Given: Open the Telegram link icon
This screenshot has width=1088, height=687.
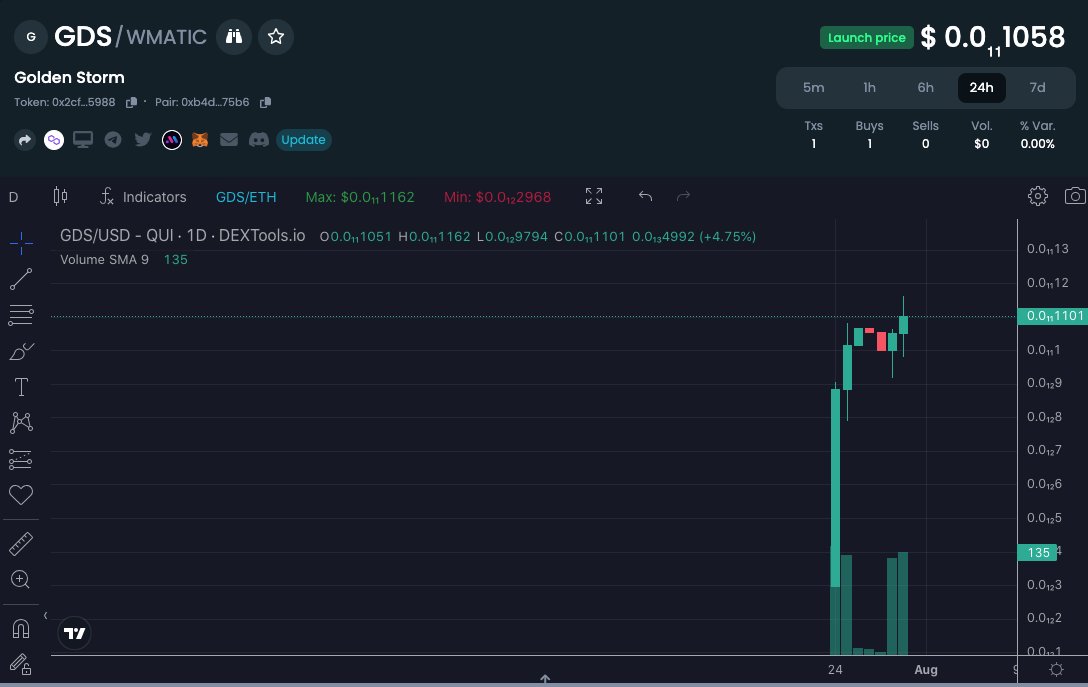Looking at the screenshot, I should click(x=113, y=140).
